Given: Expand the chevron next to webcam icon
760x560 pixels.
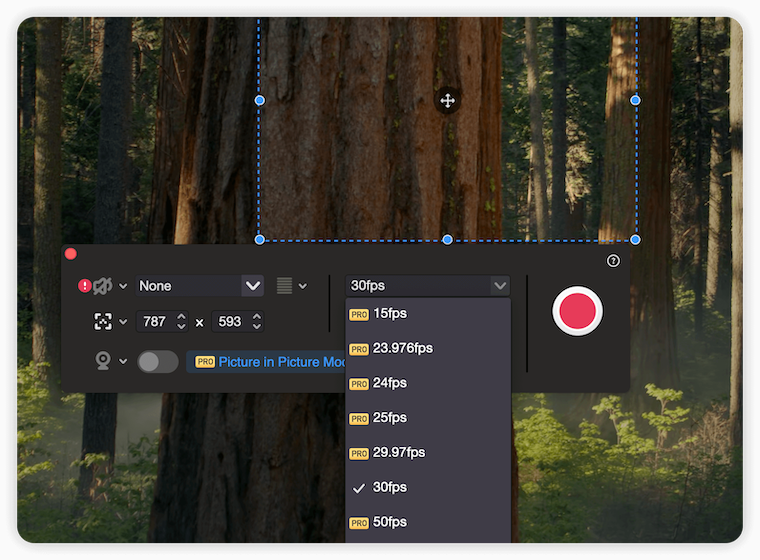Looking at the screenshot, I should pyautogui.click(x=123, y=361).
